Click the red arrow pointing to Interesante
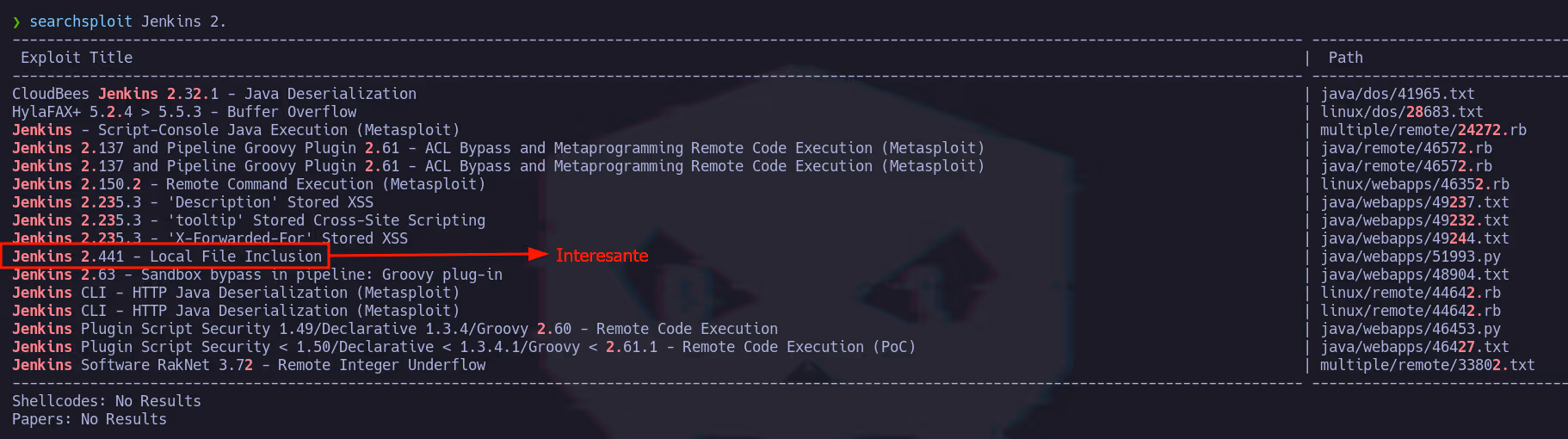The height and width of the screenshot is (439, 1568). coord(439,254)
